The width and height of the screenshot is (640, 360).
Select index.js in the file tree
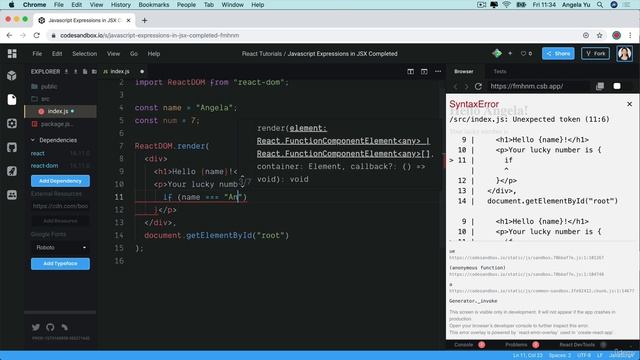(60, 111)
